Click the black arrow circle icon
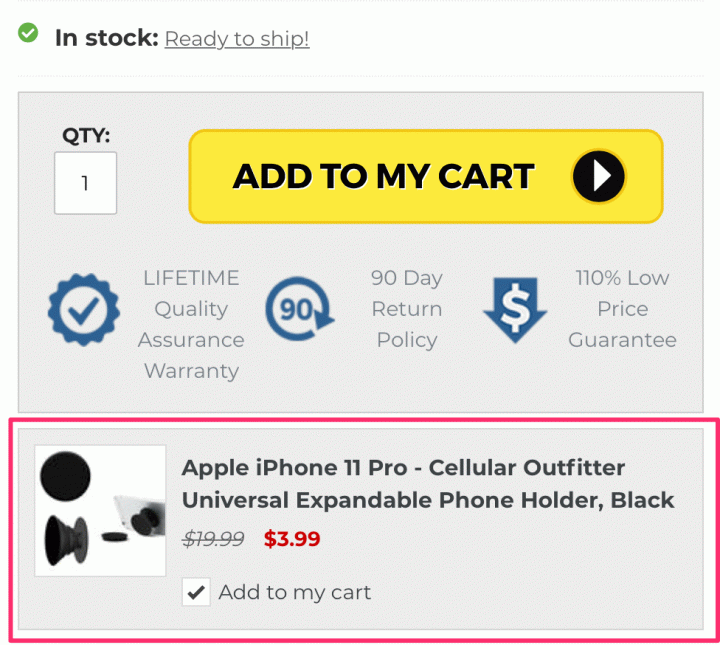Viewport: 720px width, 645px height. pyautogui.click(x=598, y=177)
